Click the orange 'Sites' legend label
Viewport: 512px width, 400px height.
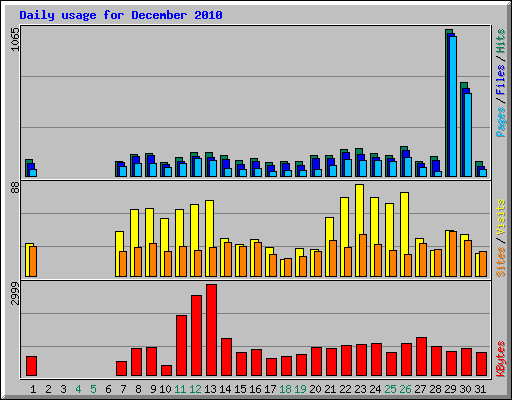point(501,262)
